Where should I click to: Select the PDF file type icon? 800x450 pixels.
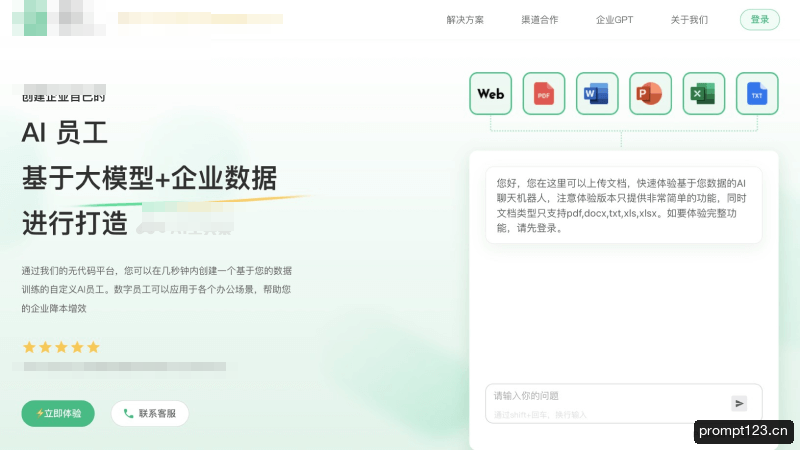point(544,93)
